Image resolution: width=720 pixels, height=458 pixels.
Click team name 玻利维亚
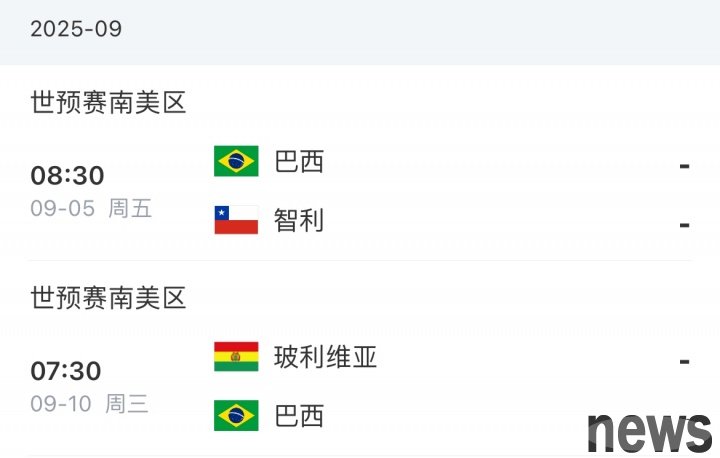(x=326, y=357)
